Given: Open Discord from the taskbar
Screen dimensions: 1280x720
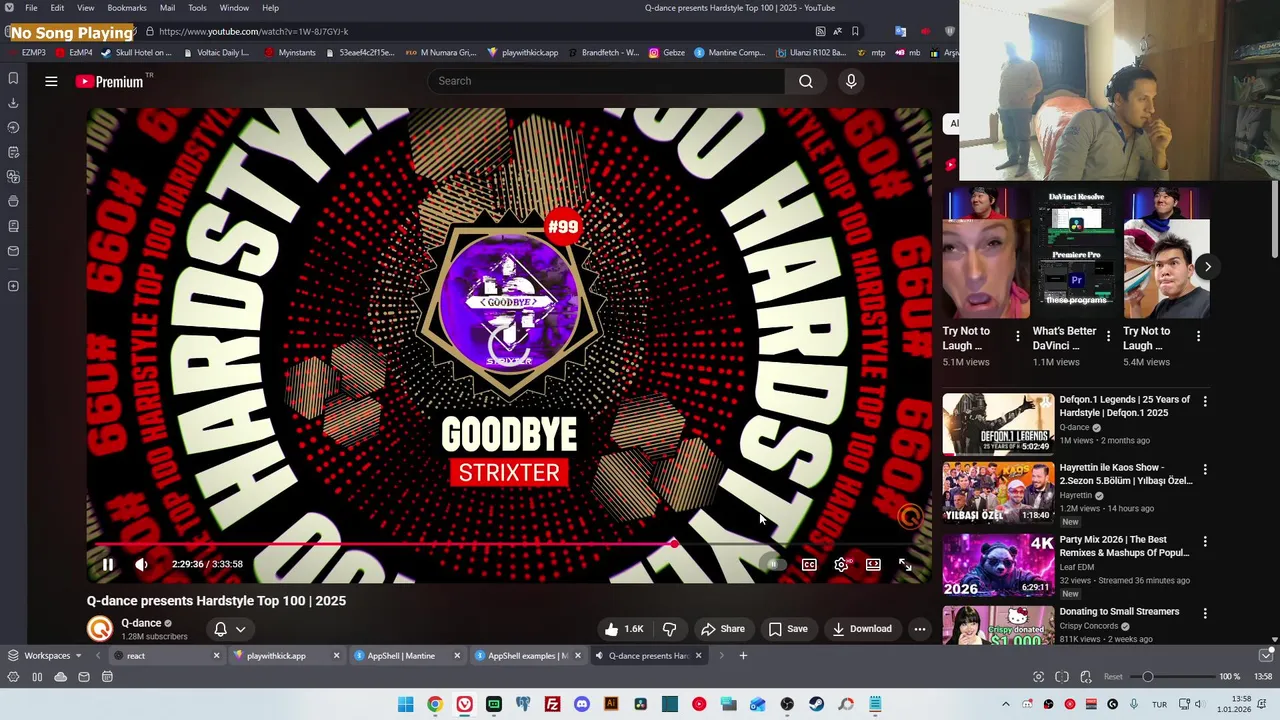Looking at the screenshot, I should pyautogui.click(x=581, y=705).
